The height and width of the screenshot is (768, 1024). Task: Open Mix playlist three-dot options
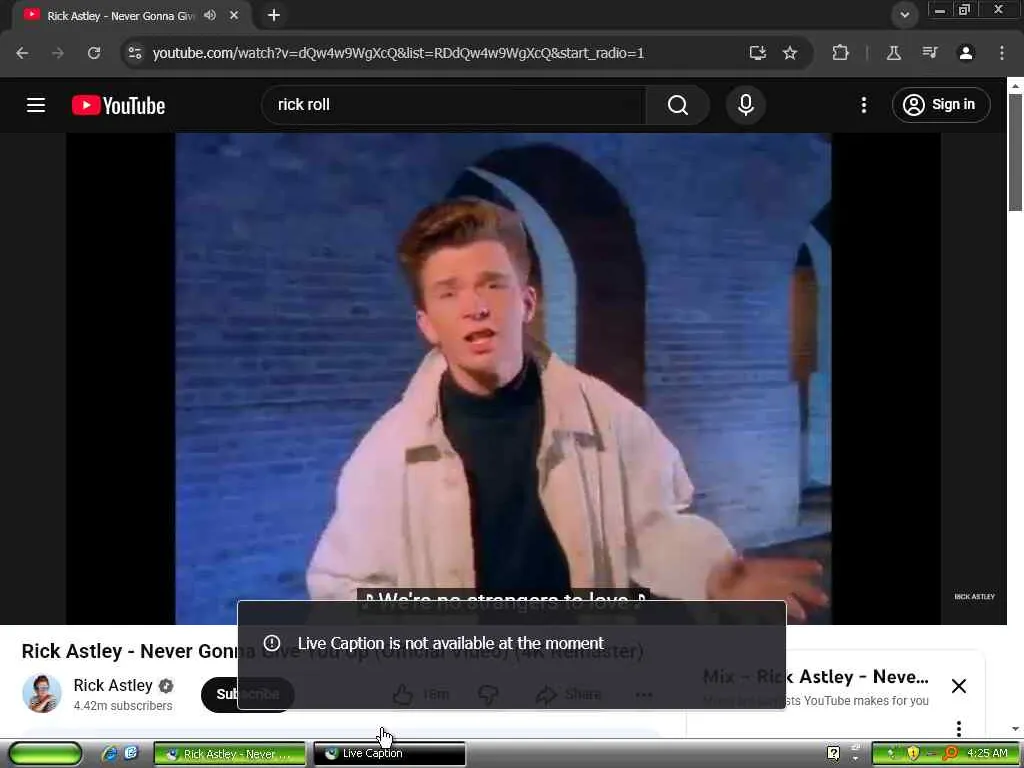(959, 728)
